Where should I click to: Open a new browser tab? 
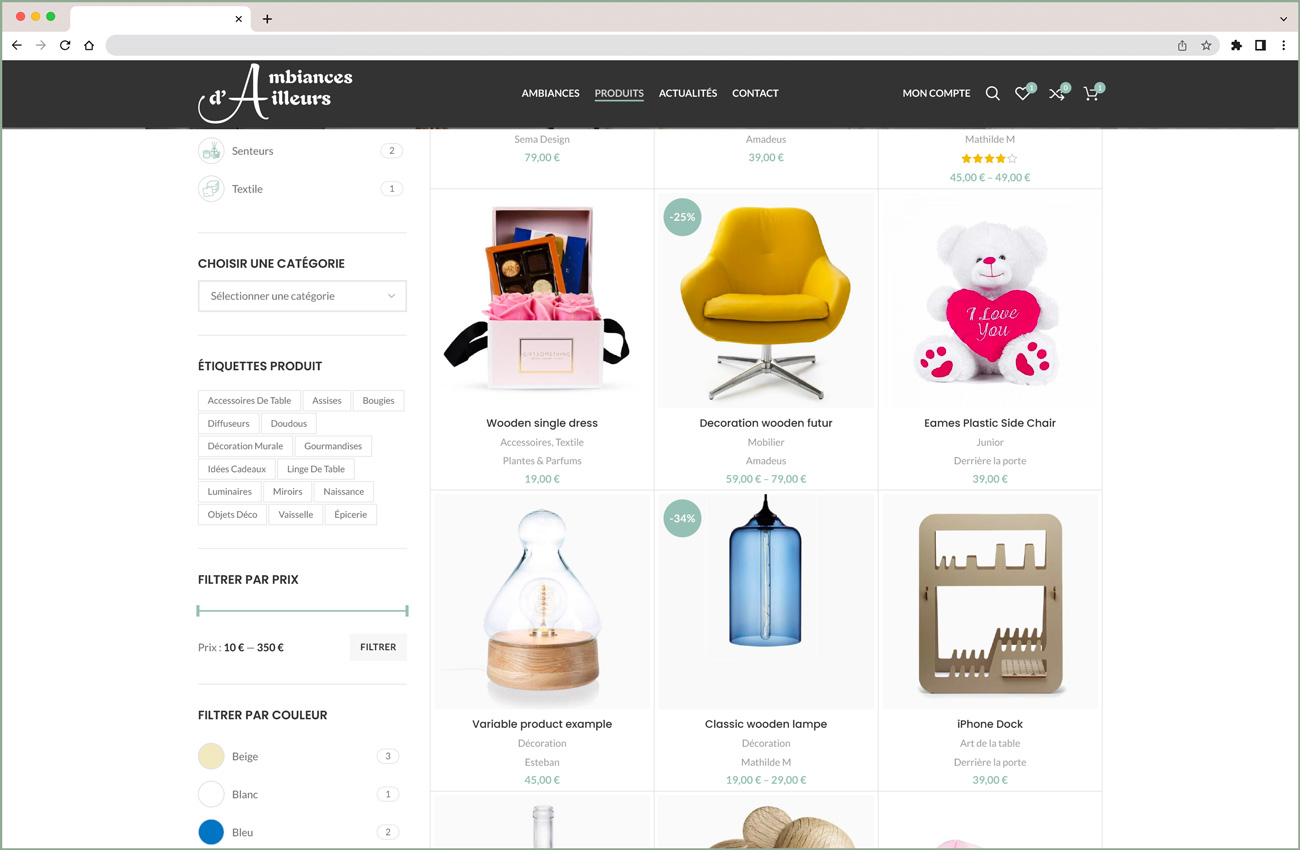267,18
